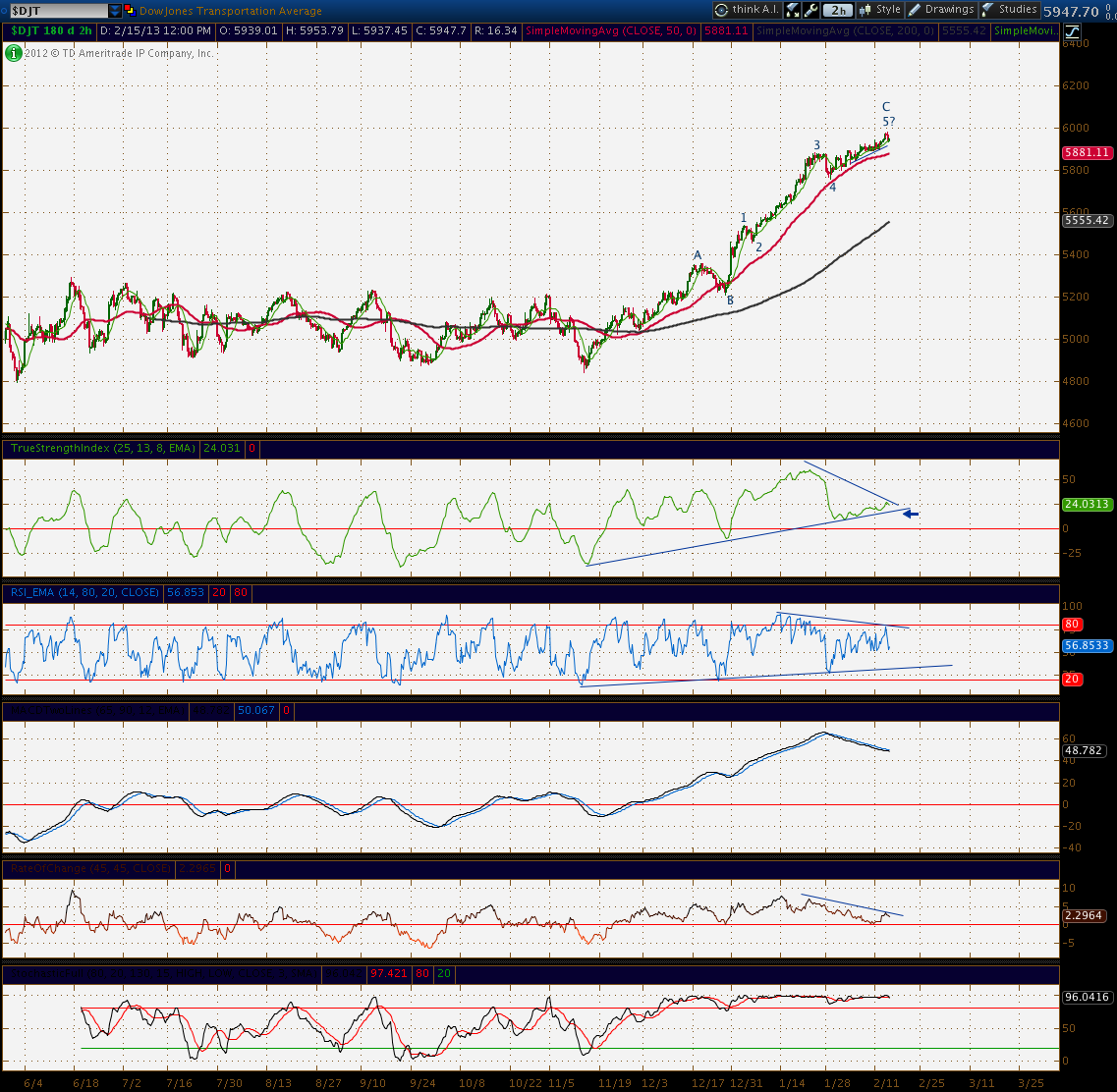The image size is (1117, 1092).
Task: Select the TrueStrengthIndex (25, 13, 8, EMA) header
Action: click(102, 448)
